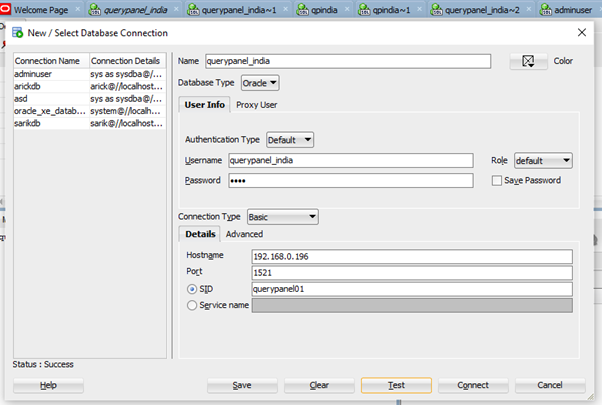This screenshot has height=405, width=602.
Task: Select the adminuser connection row
Action: 89,74
